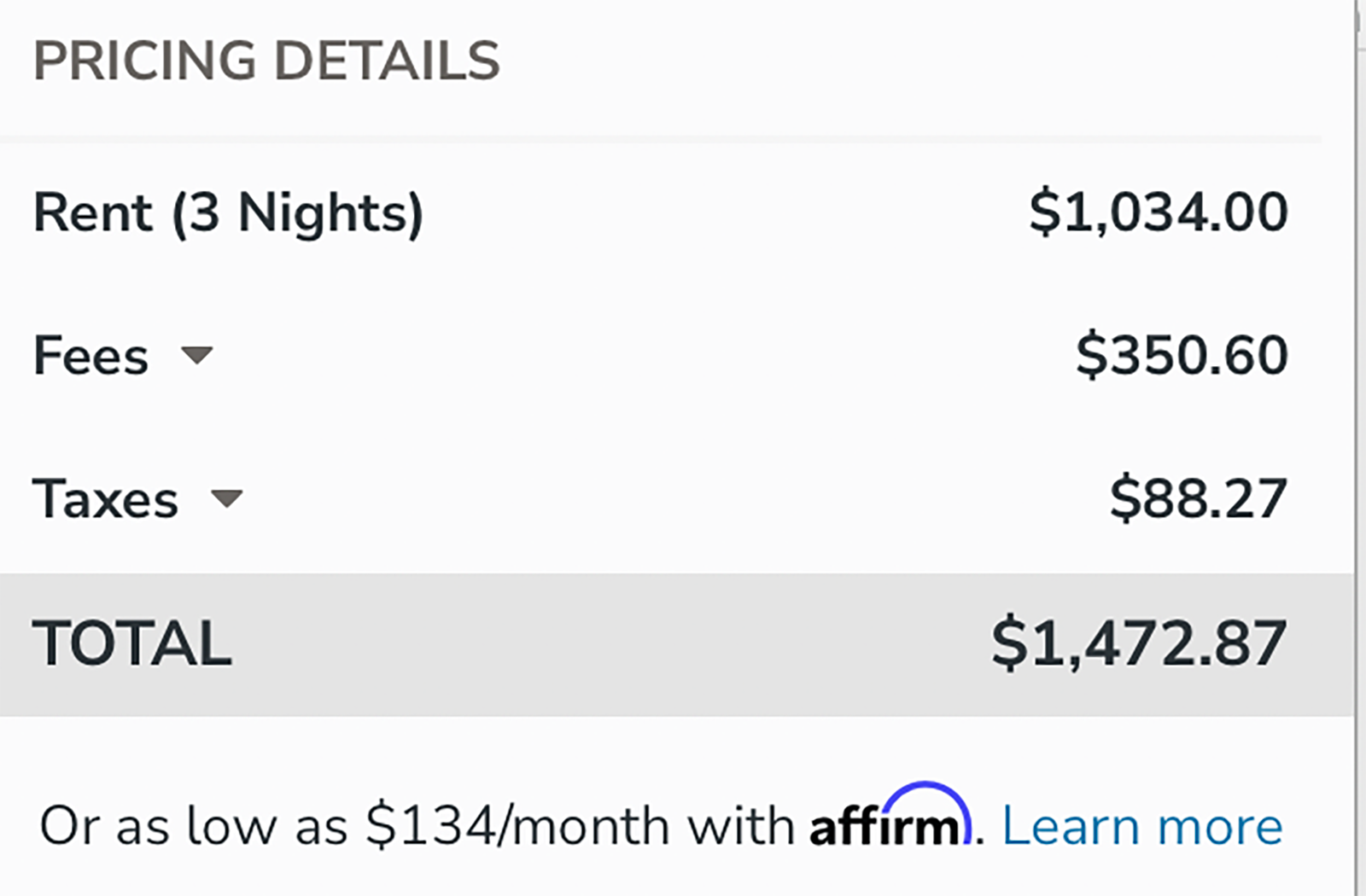Click the word 'with' before Affirm
1366x896 pixels.
[740, 826]
